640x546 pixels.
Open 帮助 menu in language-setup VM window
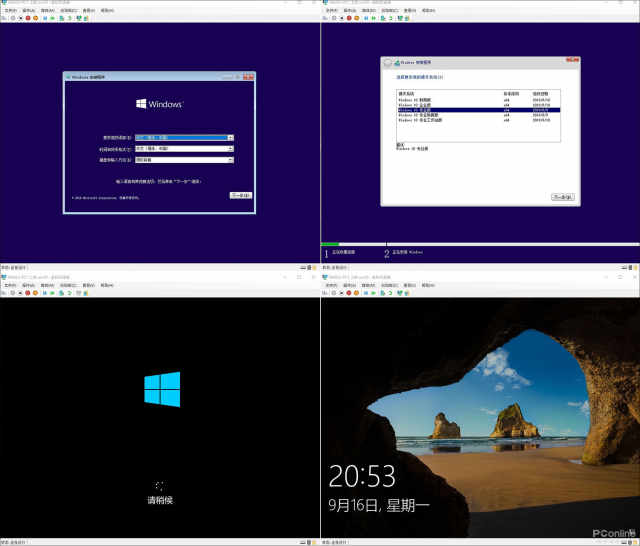107,10
